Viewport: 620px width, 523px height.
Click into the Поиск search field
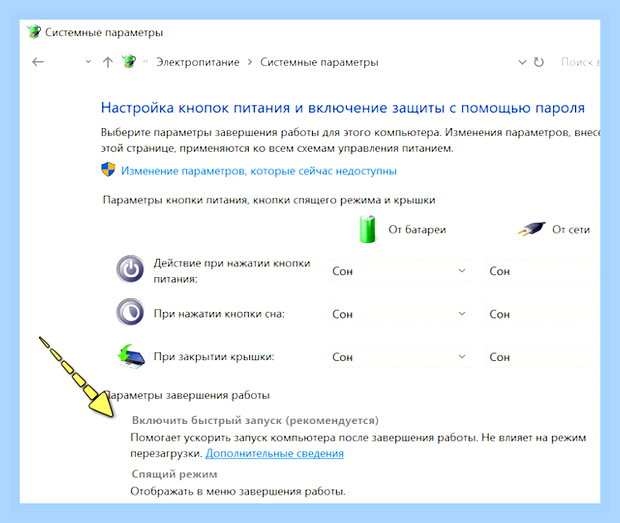click(580, 62)
